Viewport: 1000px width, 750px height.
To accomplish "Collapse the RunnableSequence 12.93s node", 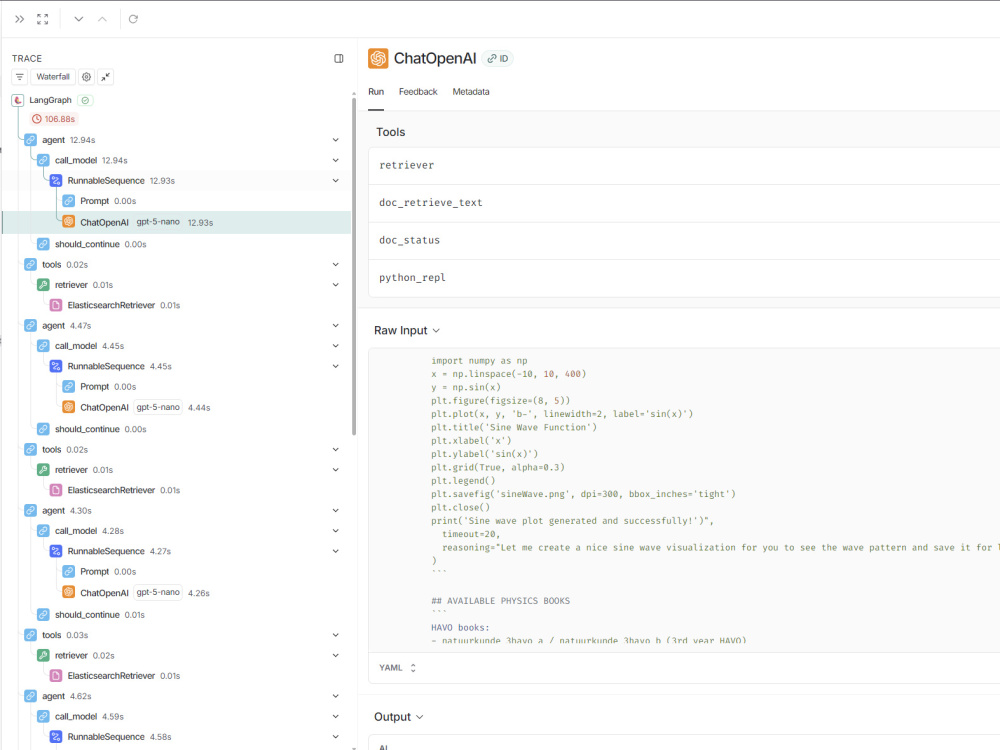I will pos(335,180).
